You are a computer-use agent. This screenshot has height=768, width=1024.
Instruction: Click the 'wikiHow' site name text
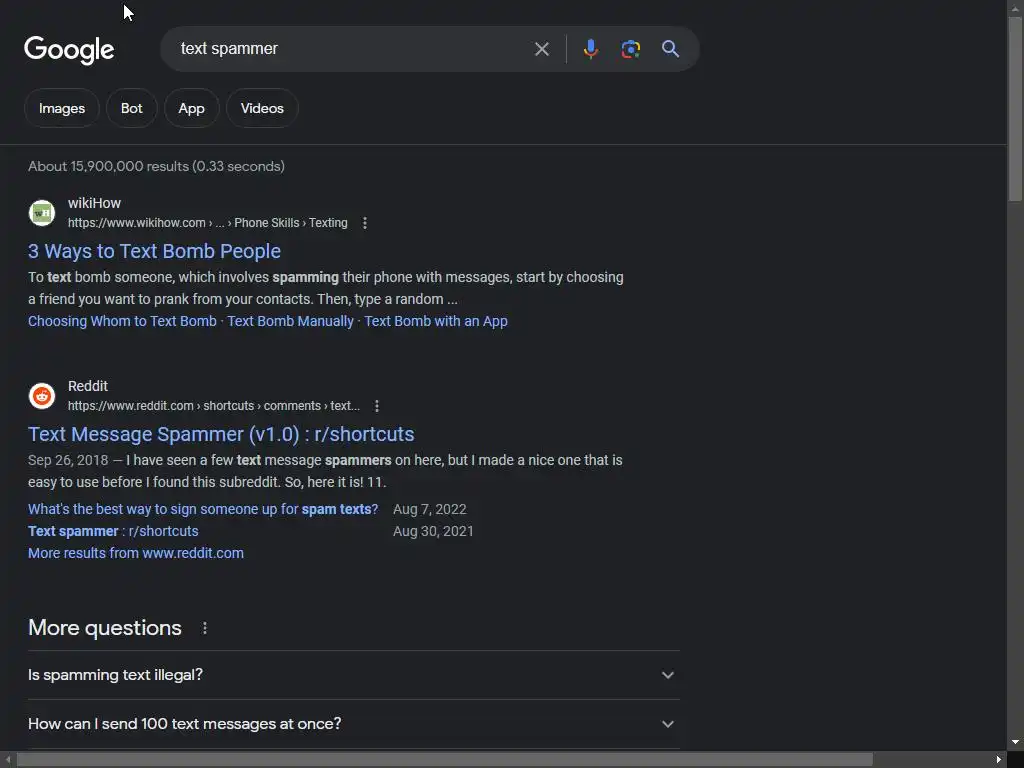(x=94, y=204)
